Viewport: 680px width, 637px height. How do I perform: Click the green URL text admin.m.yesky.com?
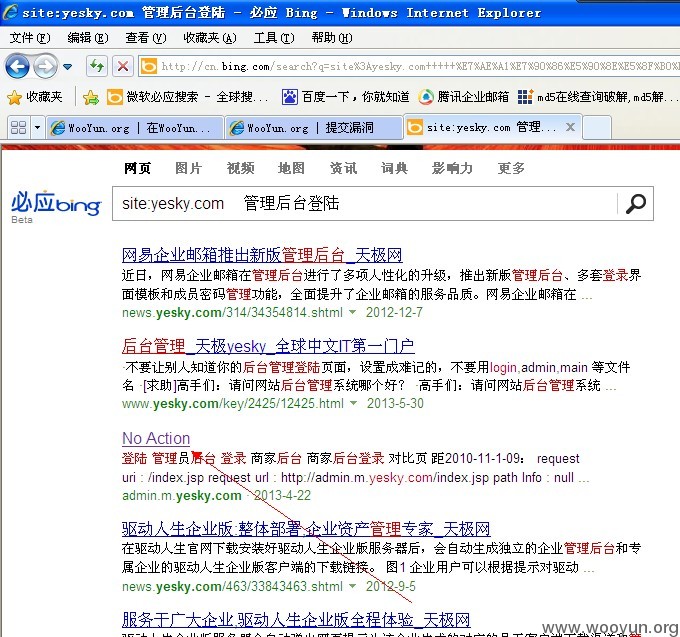[182, 495]
